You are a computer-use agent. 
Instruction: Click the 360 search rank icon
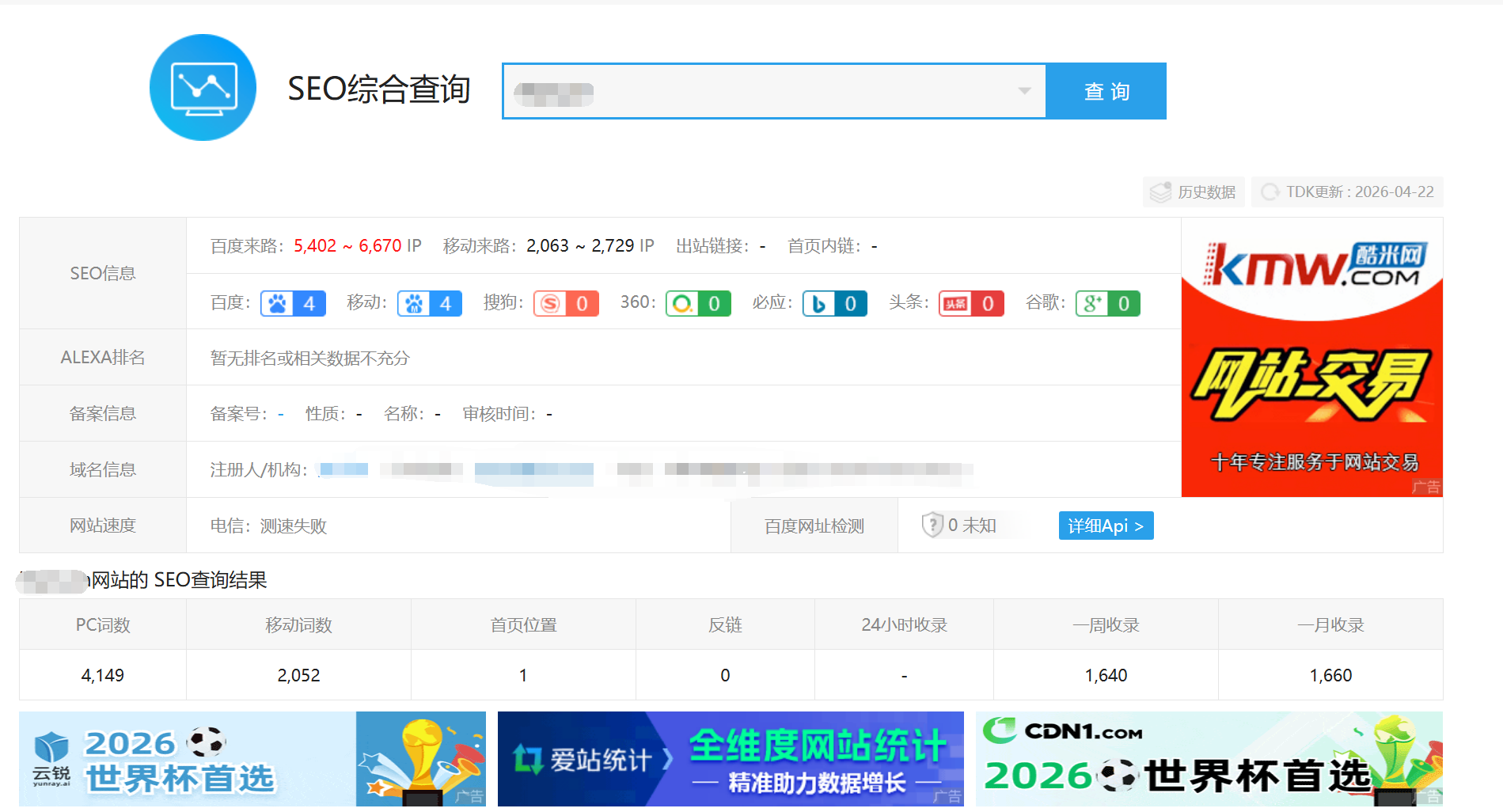682,304
